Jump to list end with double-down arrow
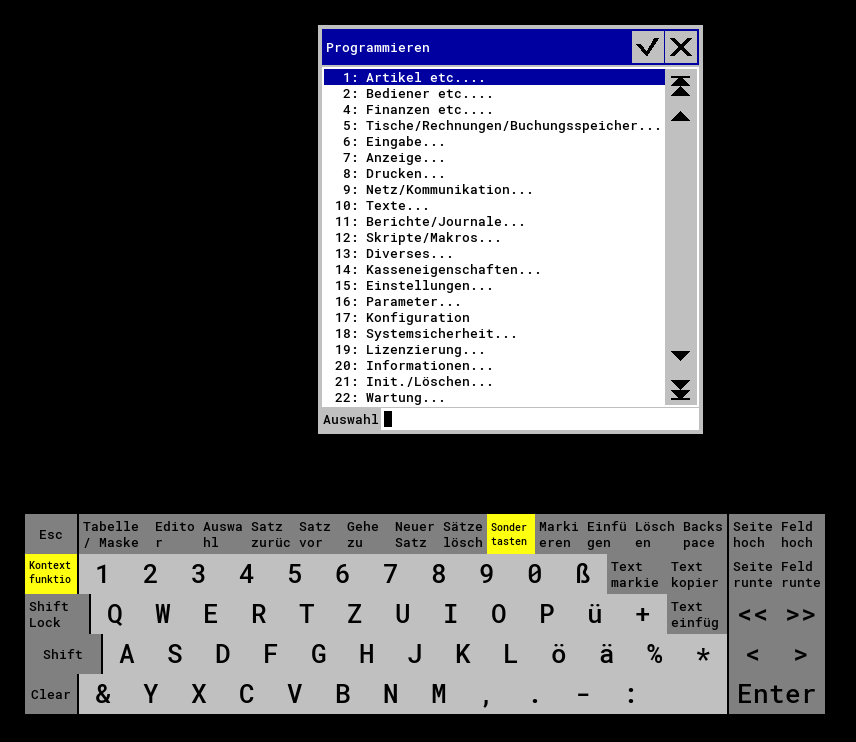This screenshot has width=856, height=742. [680, 389]
